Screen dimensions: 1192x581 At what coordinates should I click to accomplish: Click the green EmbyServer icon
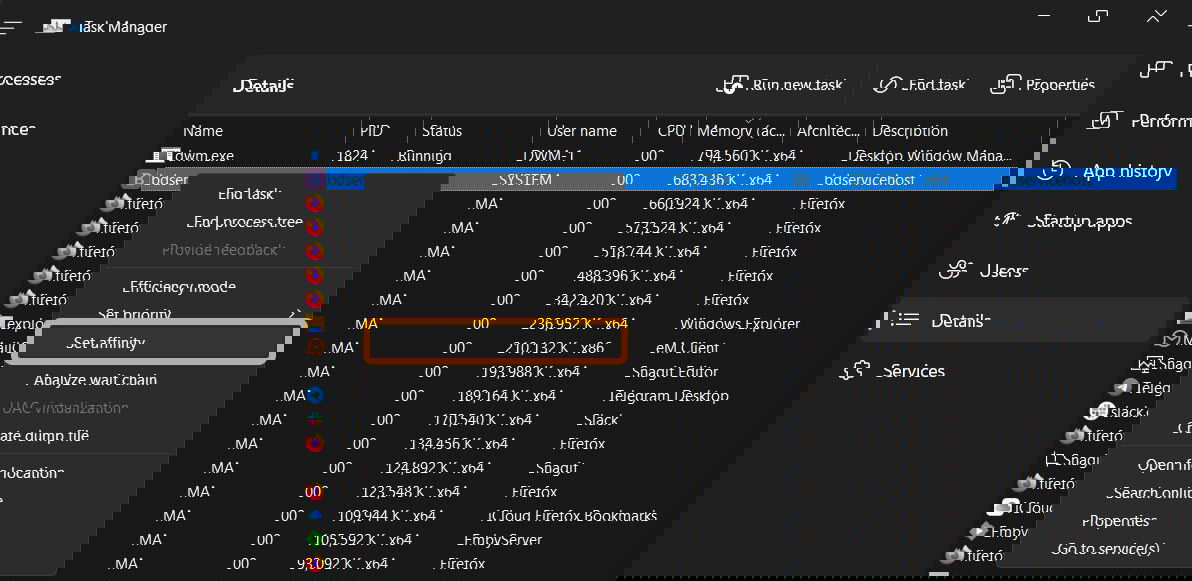pos(314,539)
